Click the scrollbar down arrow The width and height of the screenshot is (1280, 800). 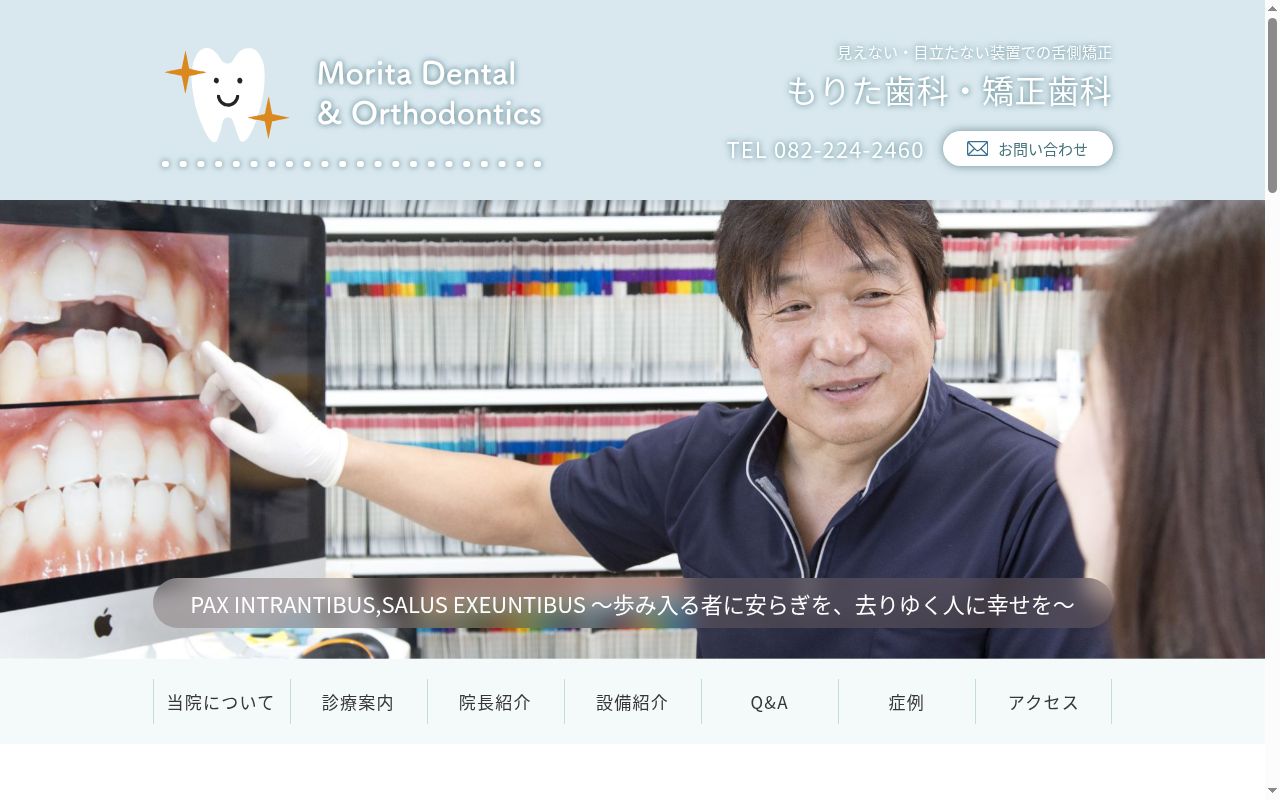point(1272,792)
